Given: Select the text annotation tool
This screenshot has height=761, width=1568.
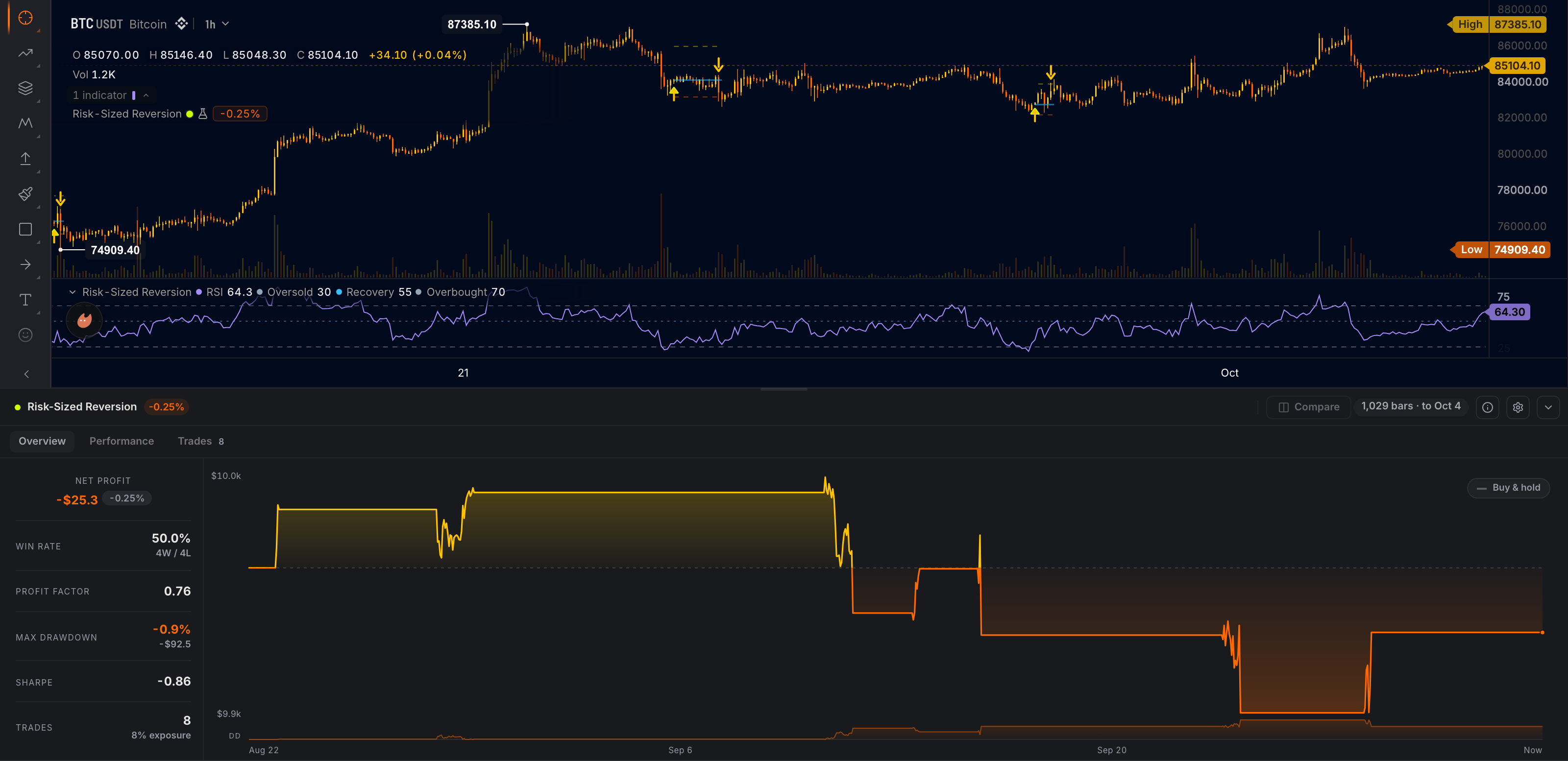Looking at the screenshot, I should pyautogui.click(x=25, y=300).
